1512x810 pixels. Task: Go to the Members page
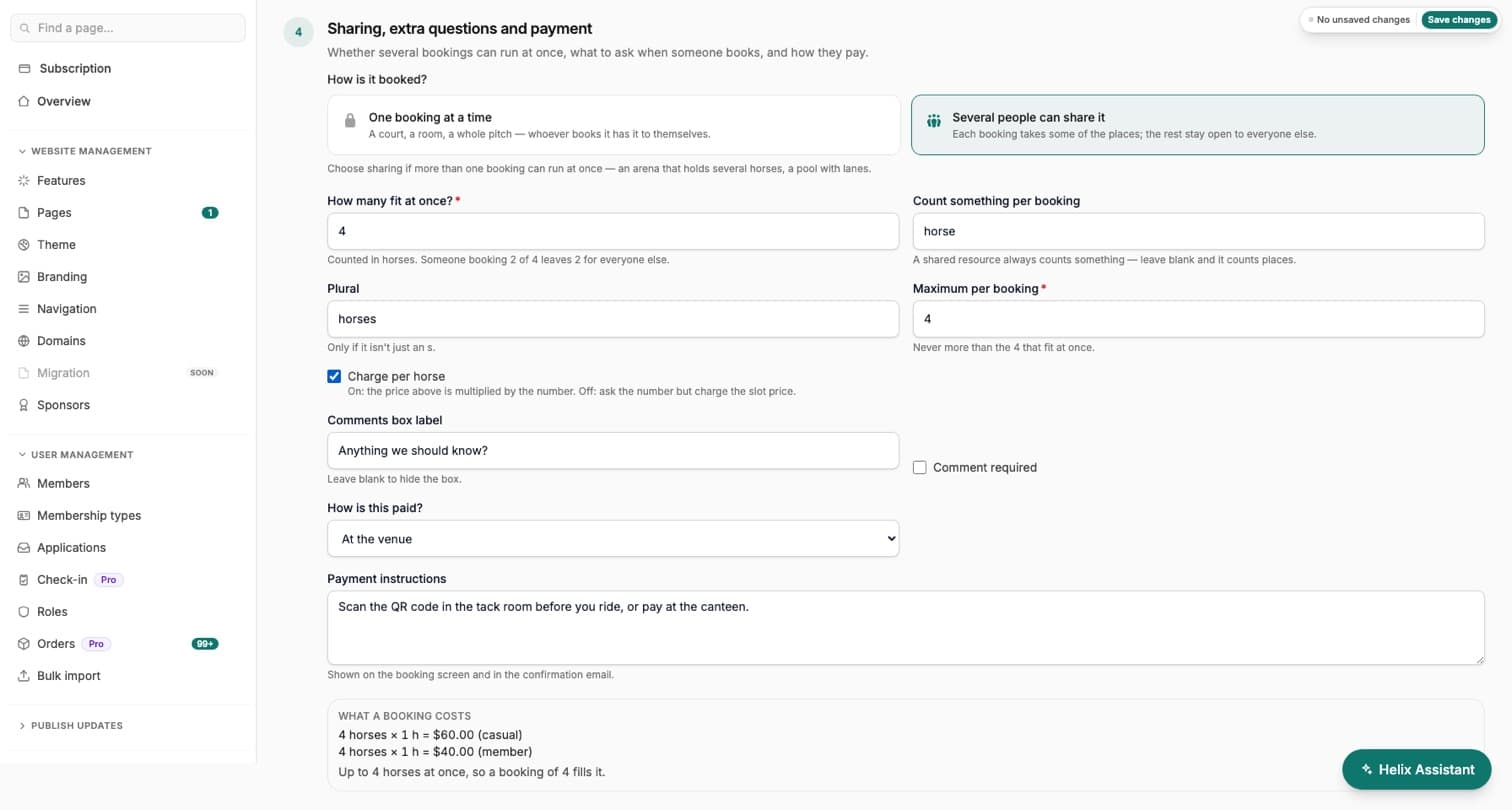[63, 484]
